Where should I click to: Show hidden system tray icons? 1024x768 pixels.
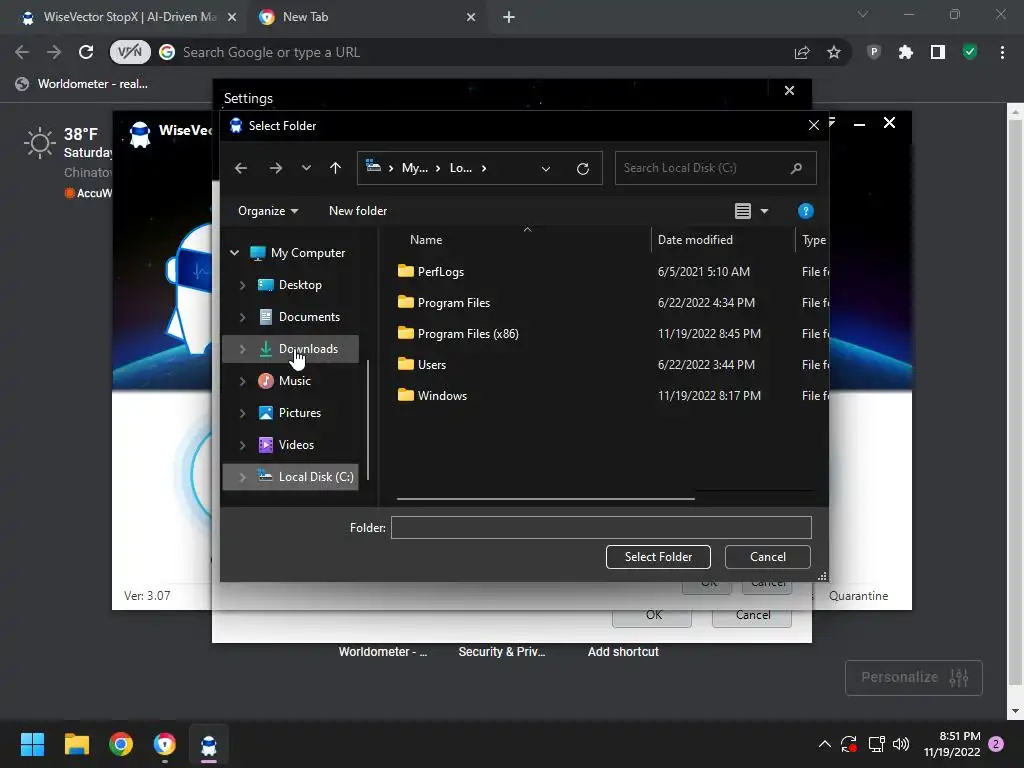(x=825, y=744)
